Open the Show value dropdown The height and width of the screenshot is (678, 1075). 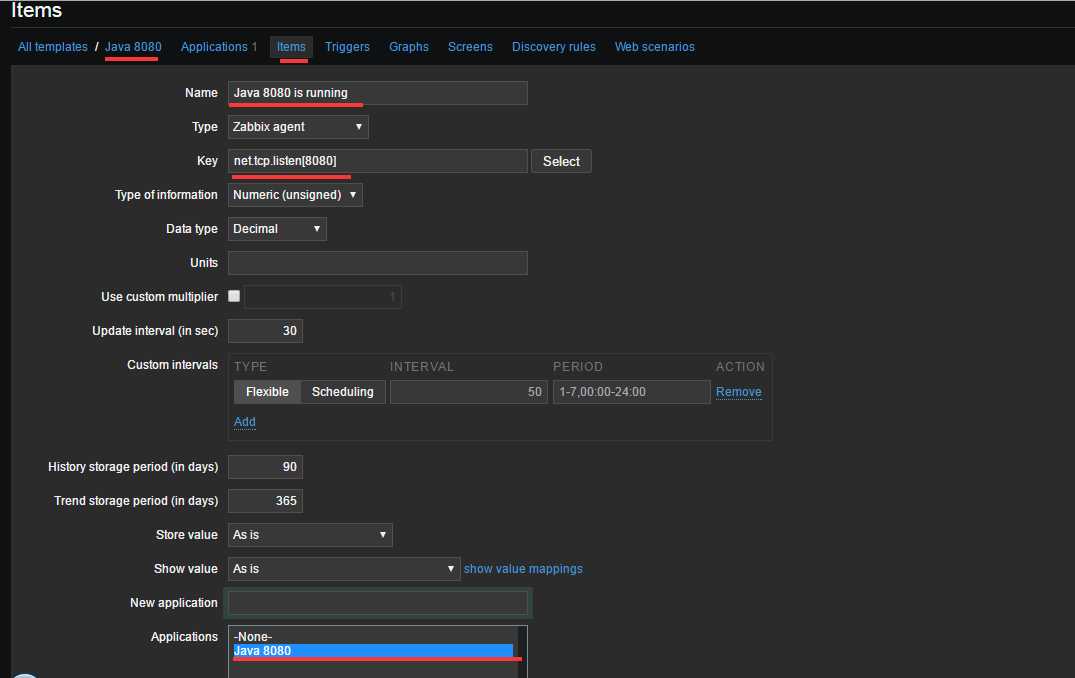point(343,568)
